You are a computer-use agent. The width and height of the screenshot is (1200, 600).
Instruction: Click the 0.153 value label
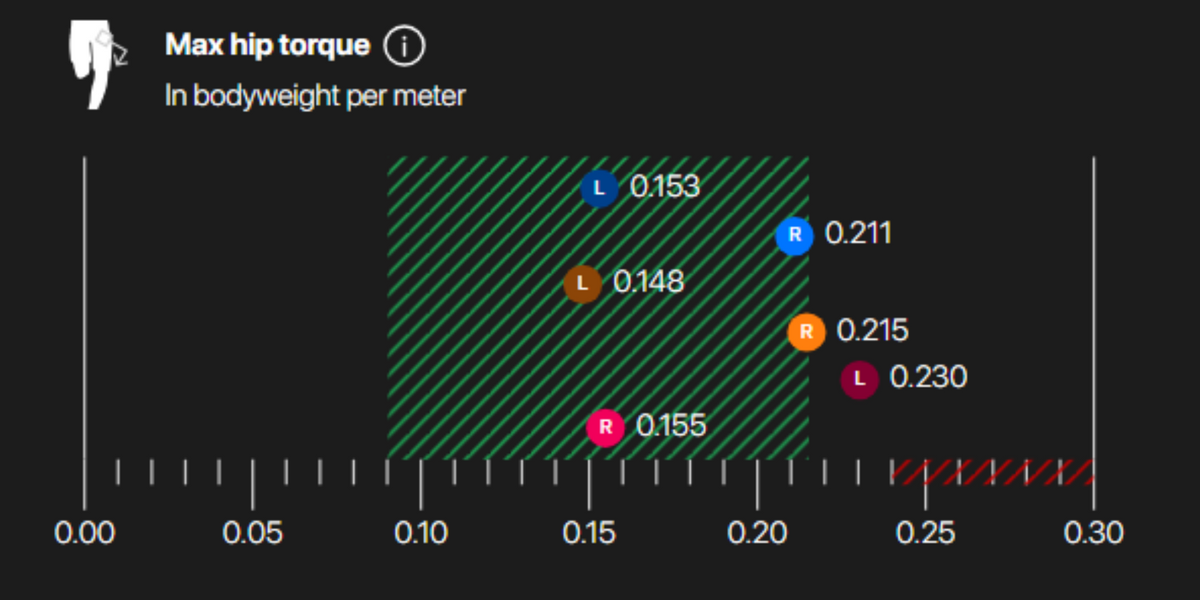click(x=665, y=187)
